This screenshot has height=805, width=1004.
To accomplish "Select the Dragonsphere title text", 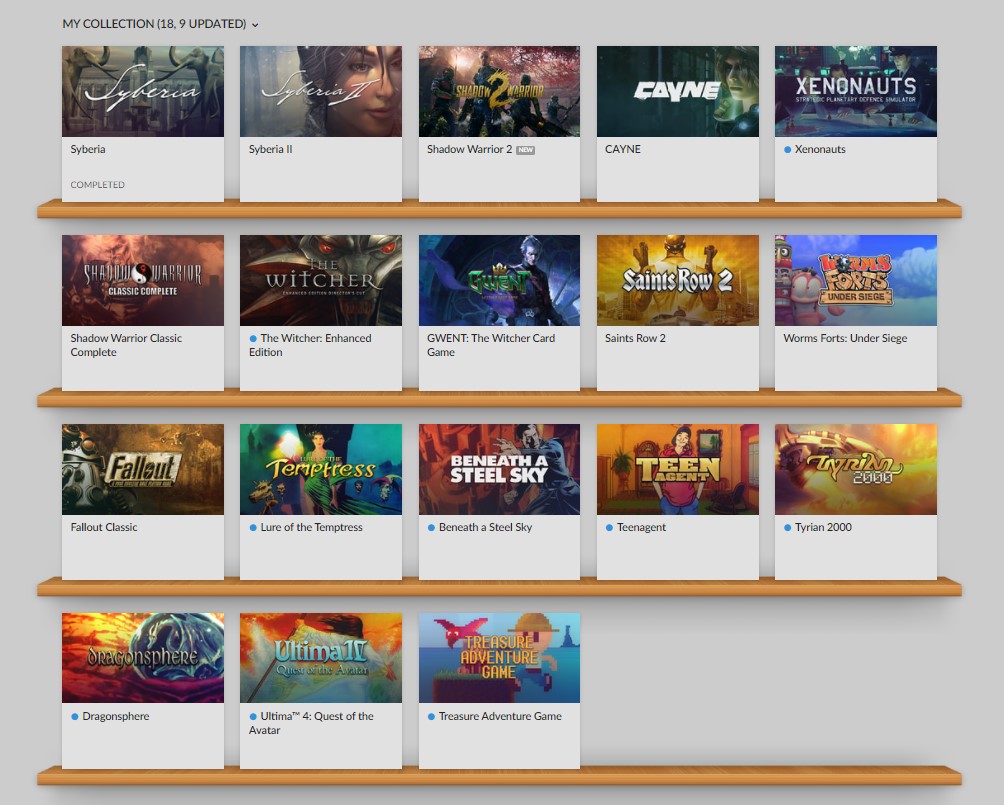I will coord(116,716).
